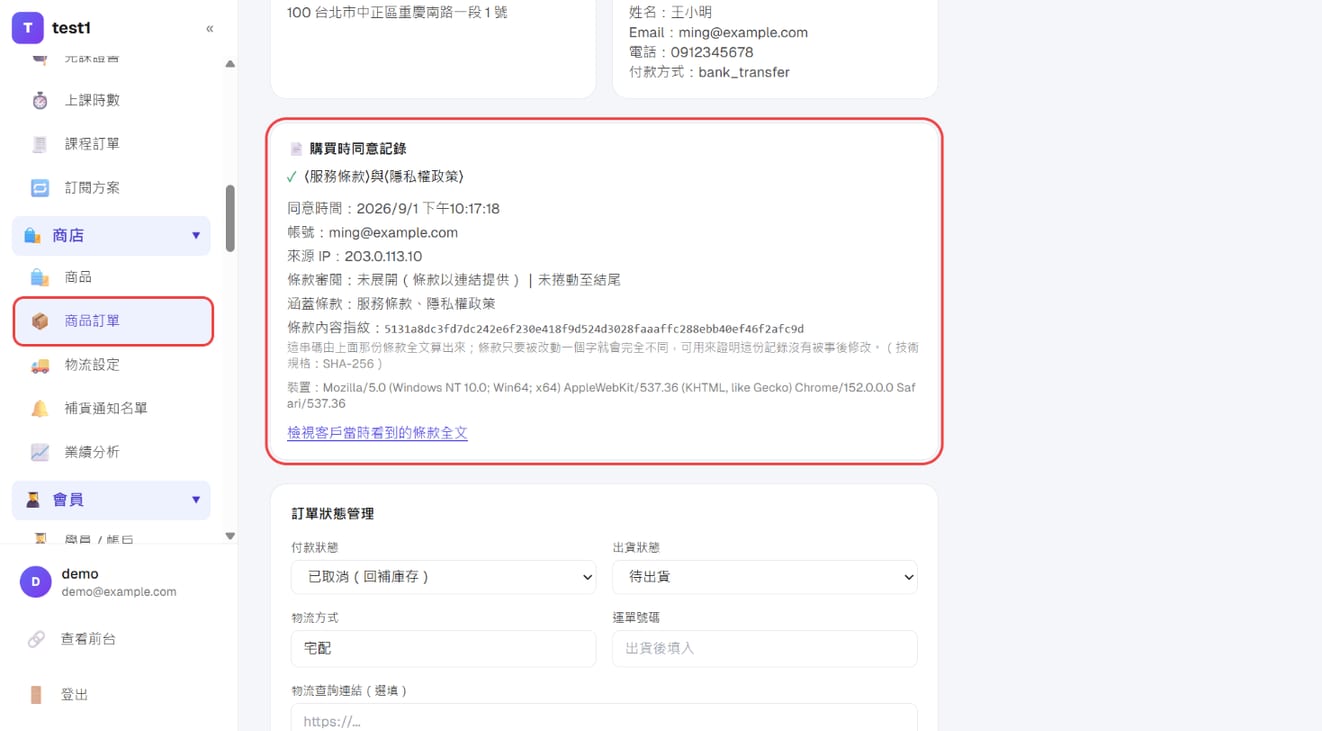The width and height of the screenshot is (1322, 731).
Task: Click the demo user avatar circle
Action: click(x=36, y=582)
